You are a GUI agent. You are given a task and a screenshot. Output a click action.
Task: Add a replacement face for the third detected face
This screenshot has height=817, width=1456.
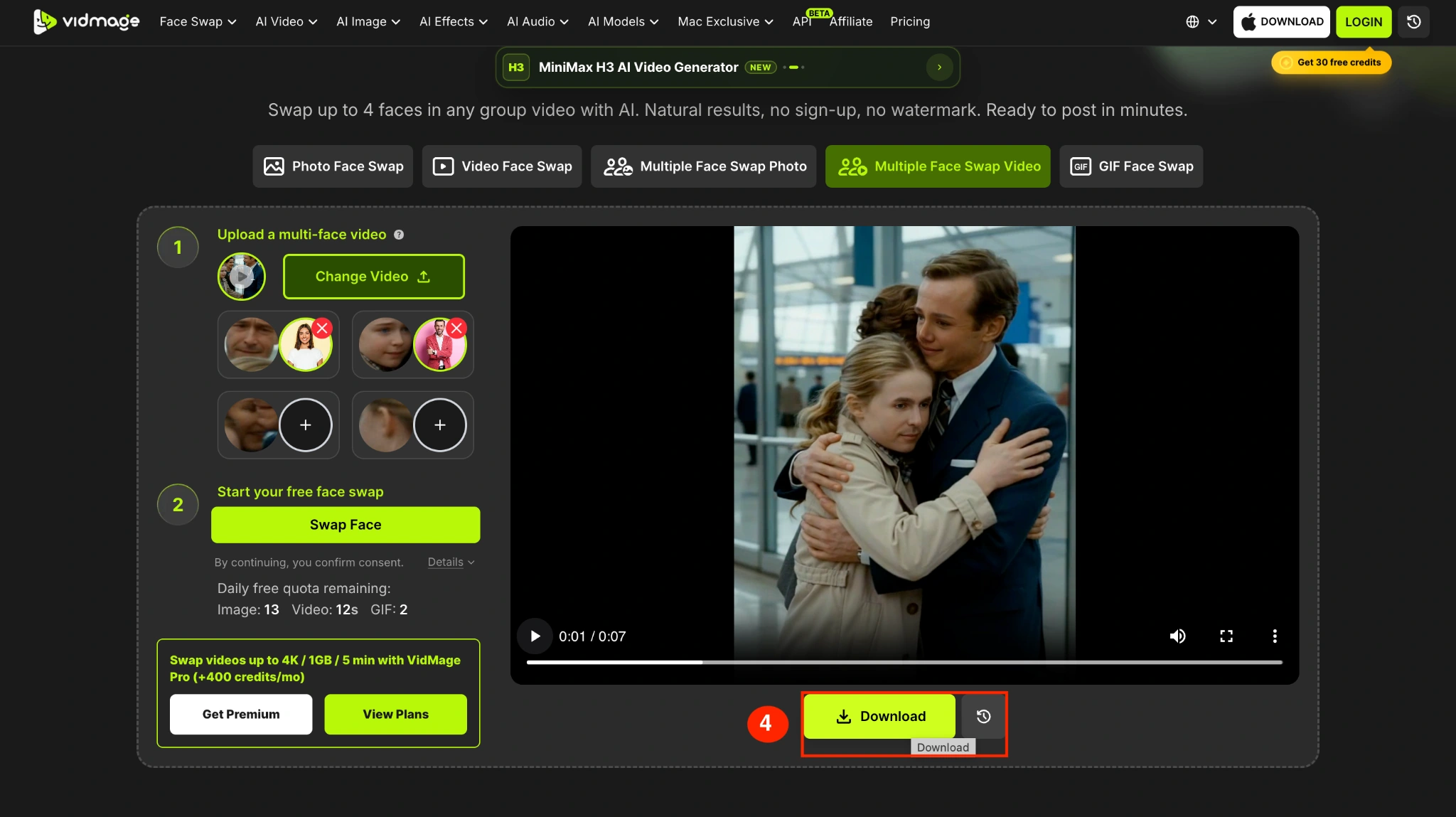305,425
